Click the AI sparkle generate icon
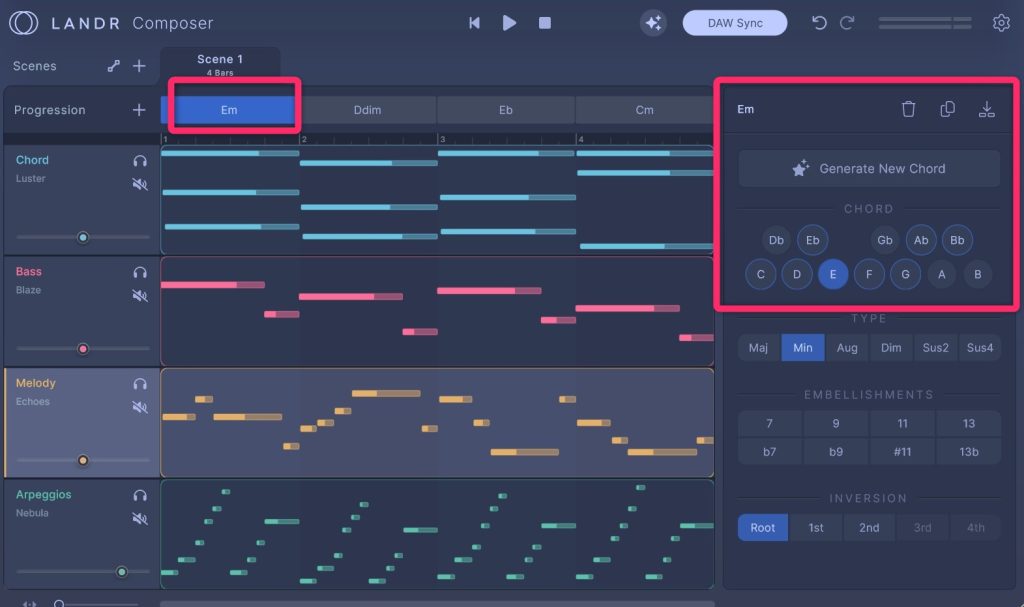Image resolution: width=1024 pixels, height=607 pixels. point(653,23)
